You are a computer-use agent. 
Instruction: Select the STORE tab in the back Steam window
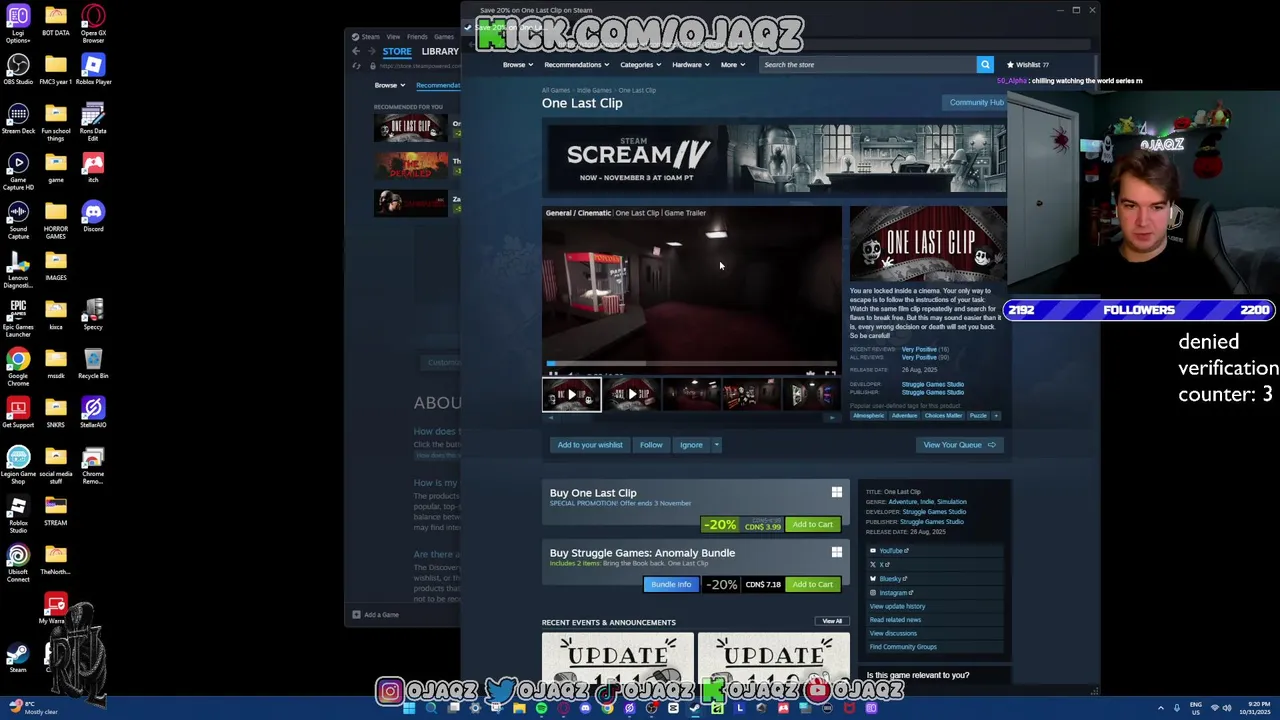397,51
